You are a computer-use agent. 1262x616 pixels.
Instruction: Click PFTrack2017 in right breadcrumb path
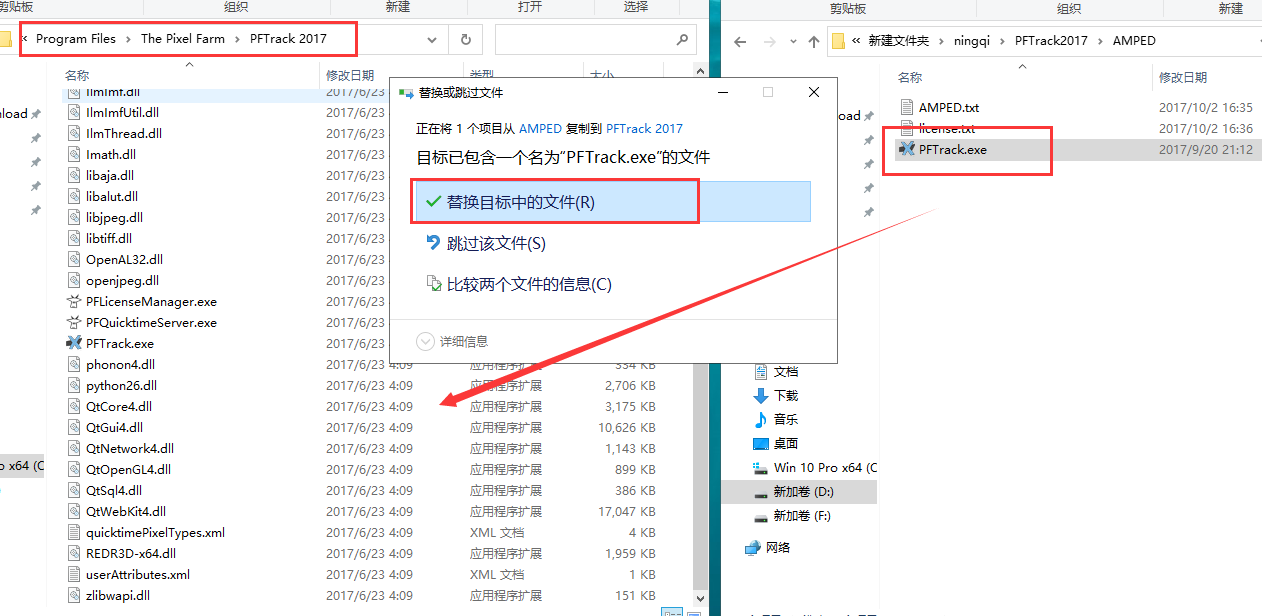1051,41
